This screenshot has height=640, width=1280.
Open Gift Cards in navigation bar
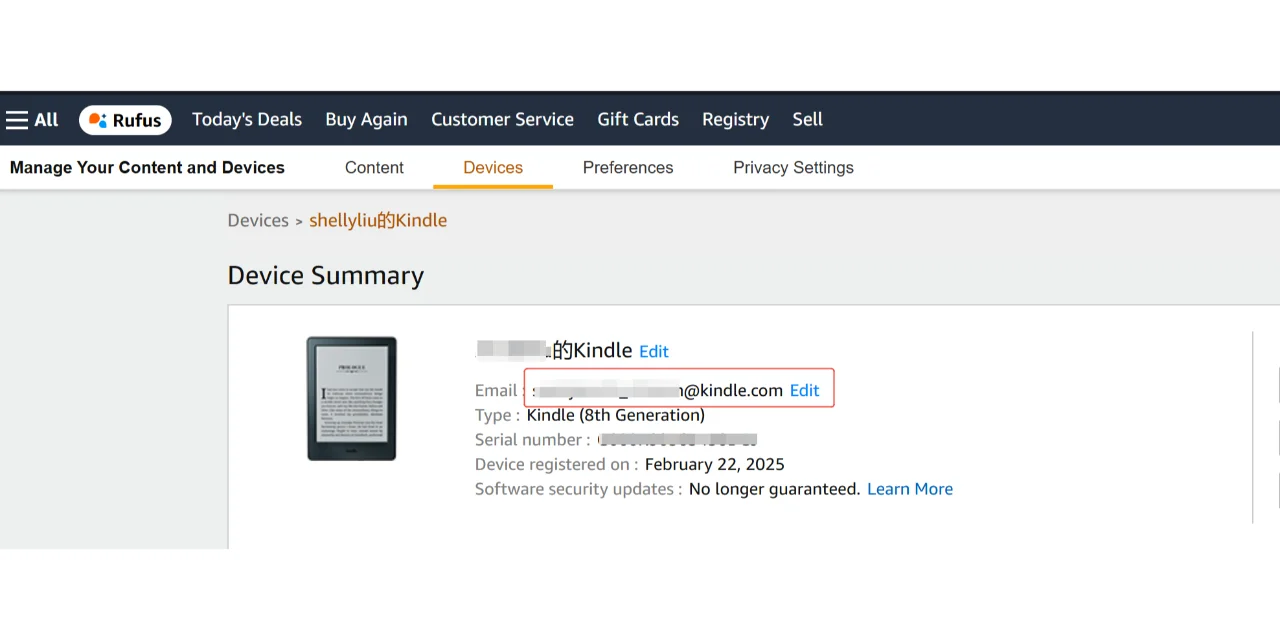tap(638, 120)
